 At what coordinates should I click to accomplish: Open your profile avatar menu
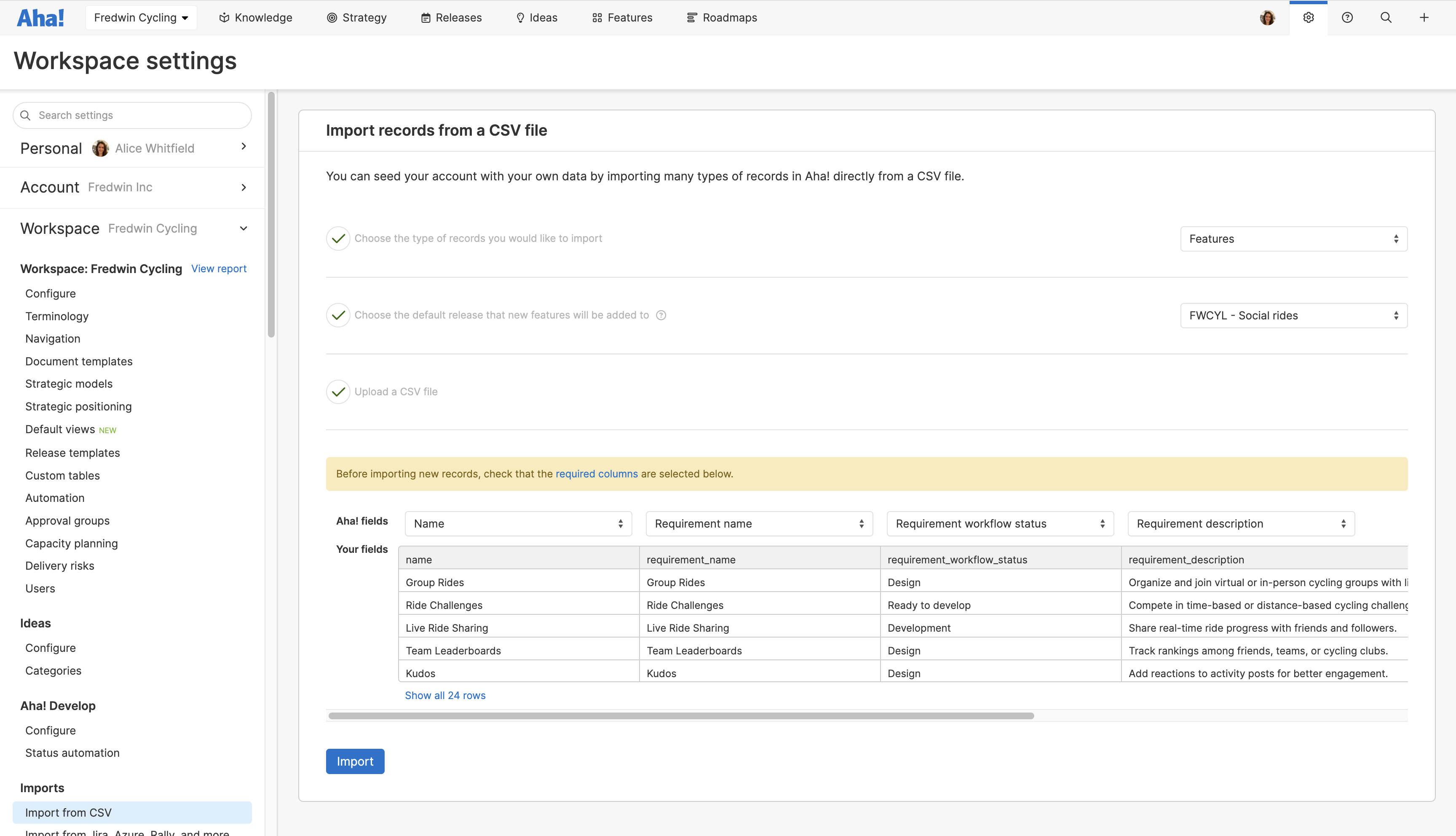[x=1268, y=17]
